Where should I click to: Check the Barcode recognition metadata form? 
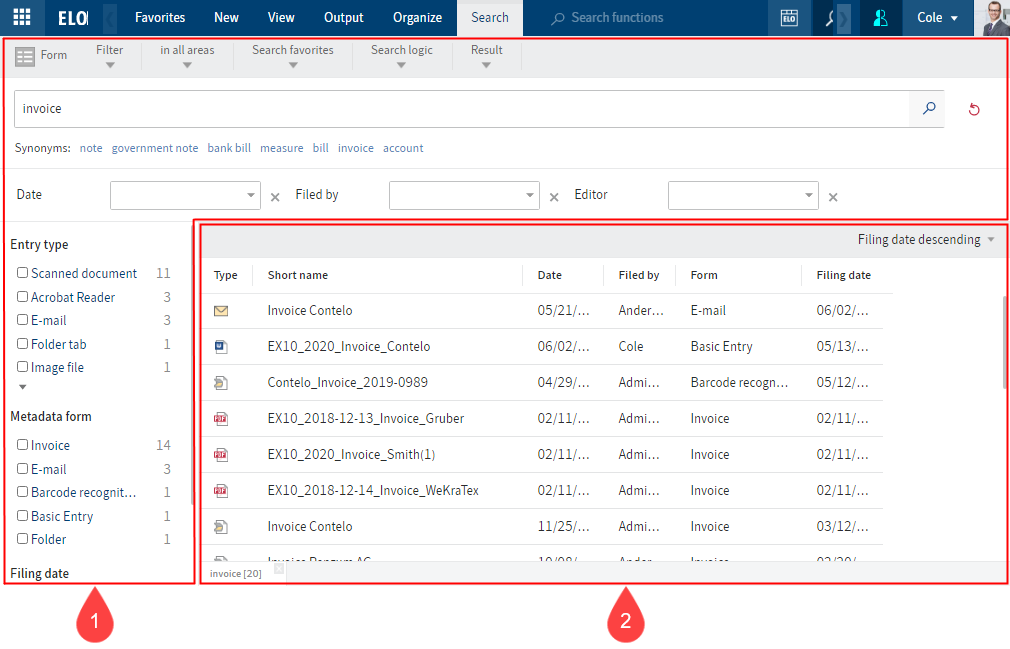[23, 492]
